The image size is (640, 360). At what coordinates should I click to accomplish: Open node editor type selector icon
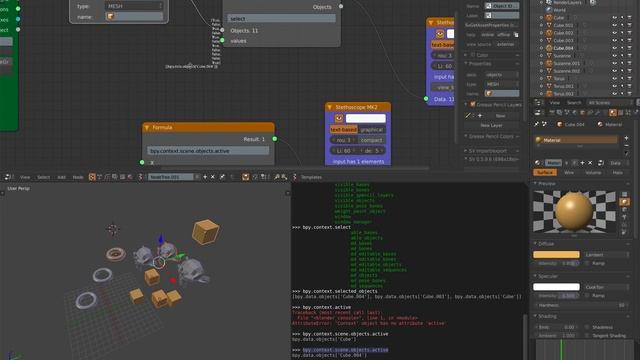tap(8, 177)
